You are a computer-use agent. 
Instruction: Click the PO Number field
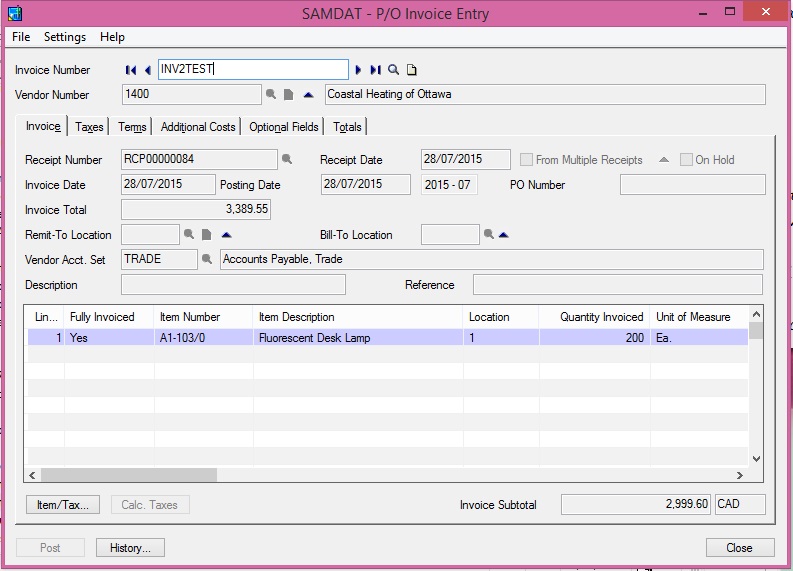click(692, 185)
